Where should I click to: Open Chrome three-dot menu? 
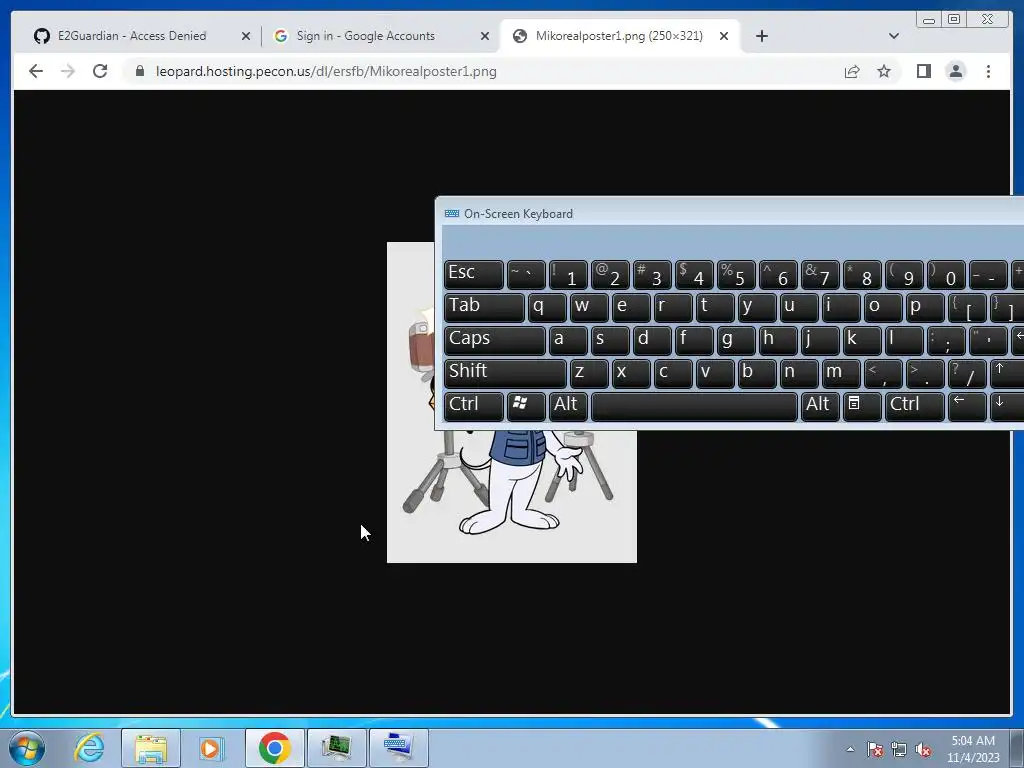pos(988,71)
